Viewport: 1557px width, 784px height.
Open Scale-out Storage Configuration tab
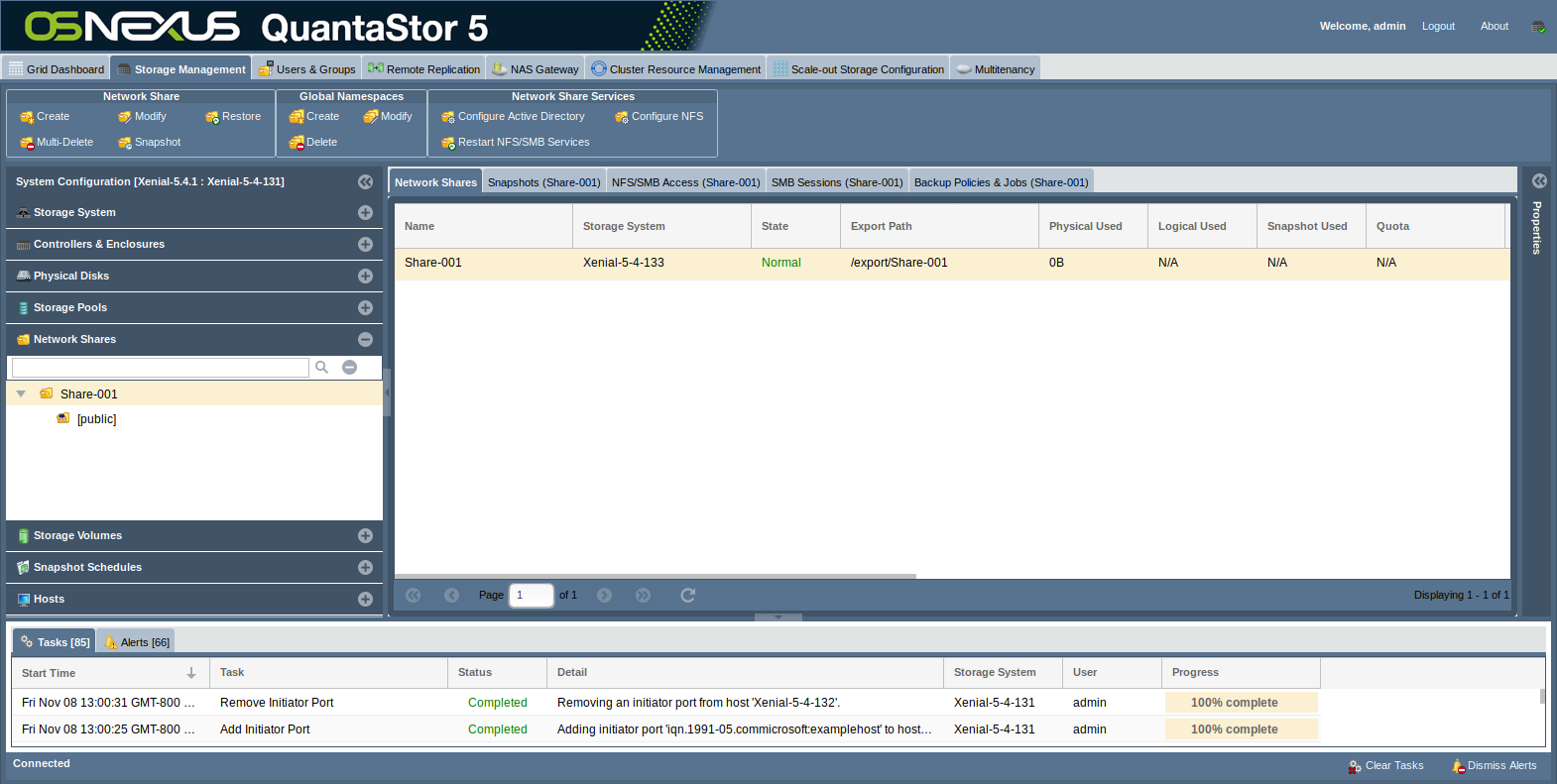(859, 69)
